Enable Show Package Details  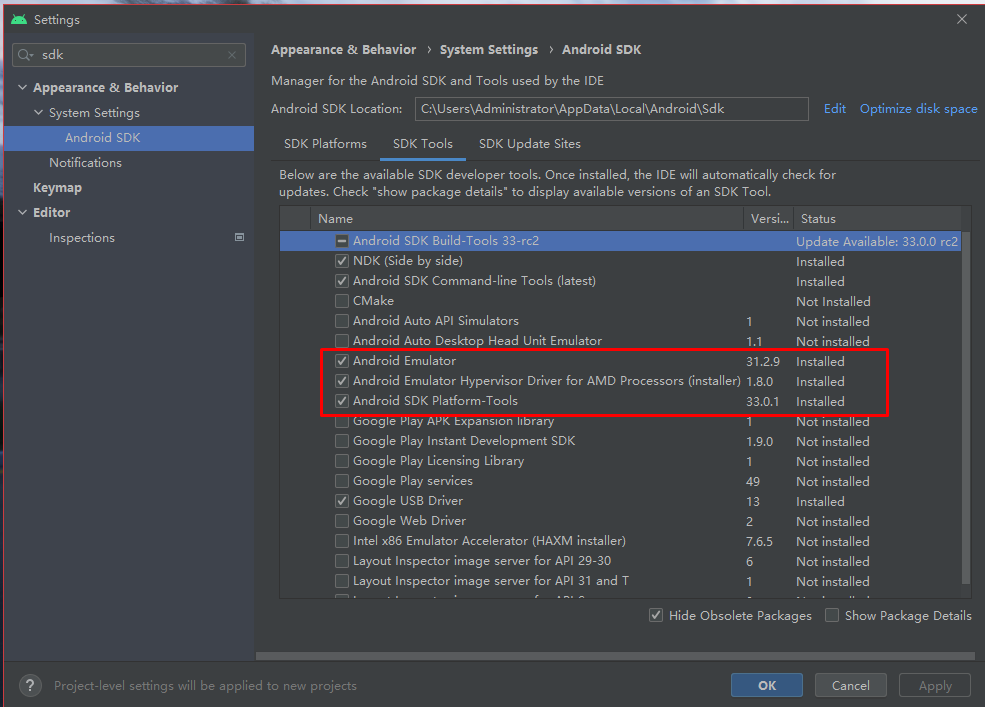click(832, 615)
